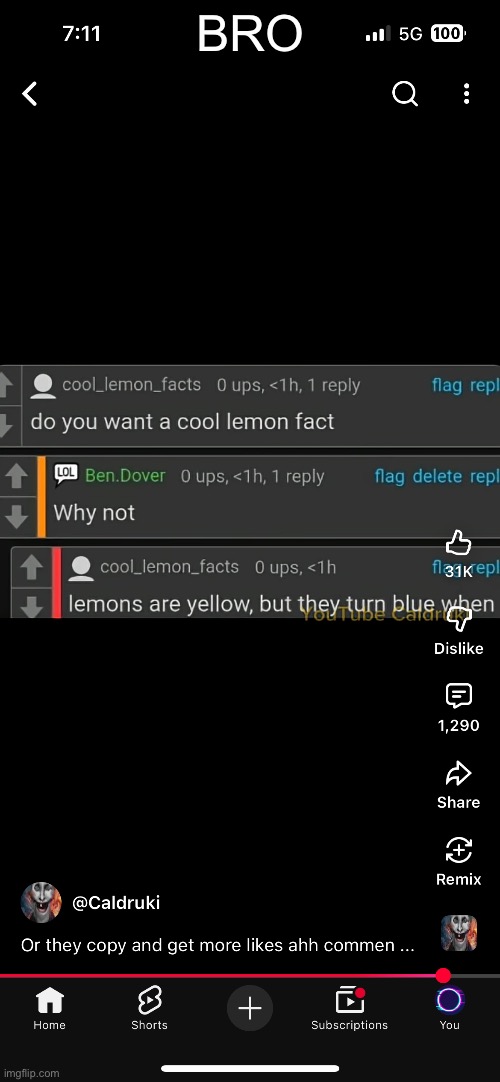
Task: Tap the Caldruki channel avatar
Action: point(41,902)
